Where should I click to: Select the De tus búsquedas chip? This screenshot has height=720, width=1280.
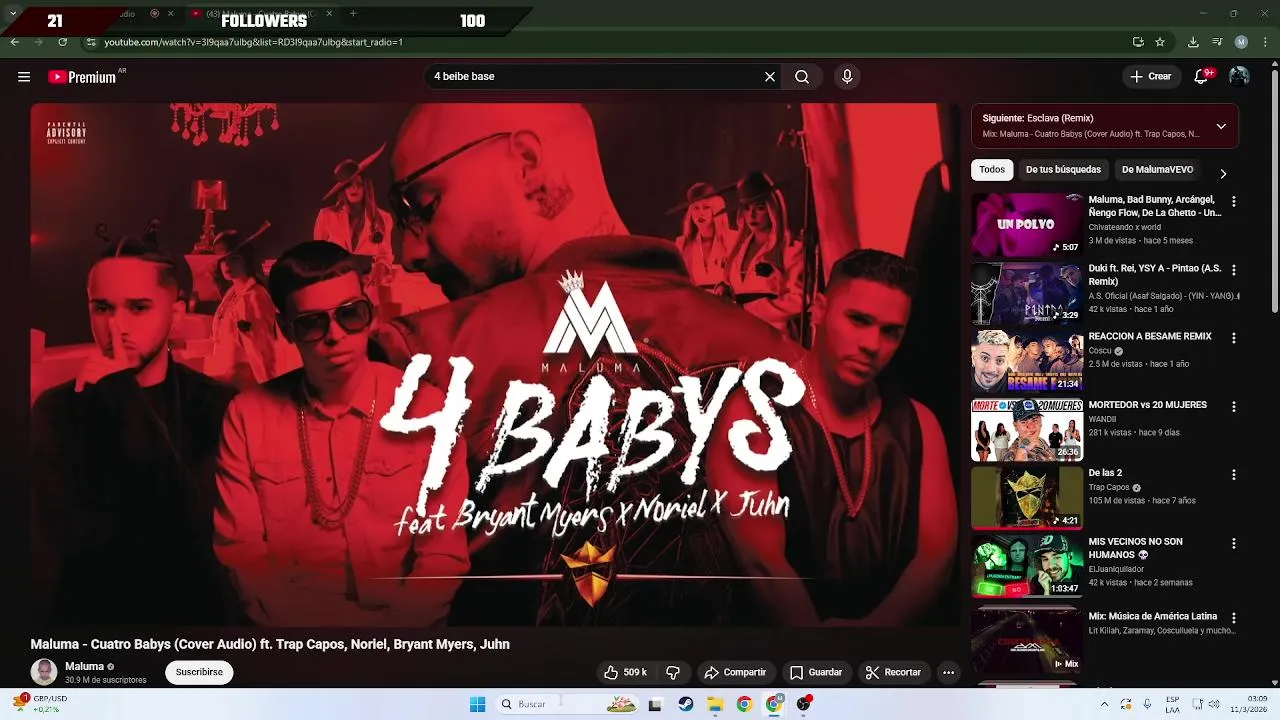point(1063,170)
